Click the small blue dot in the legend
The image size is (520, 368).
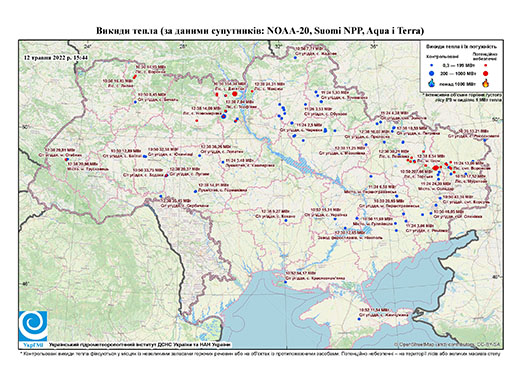tap(432, 66)
